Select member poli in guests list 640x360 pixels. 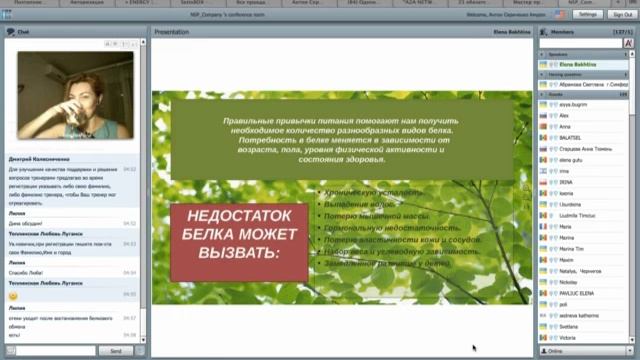(x=584, y=304)
